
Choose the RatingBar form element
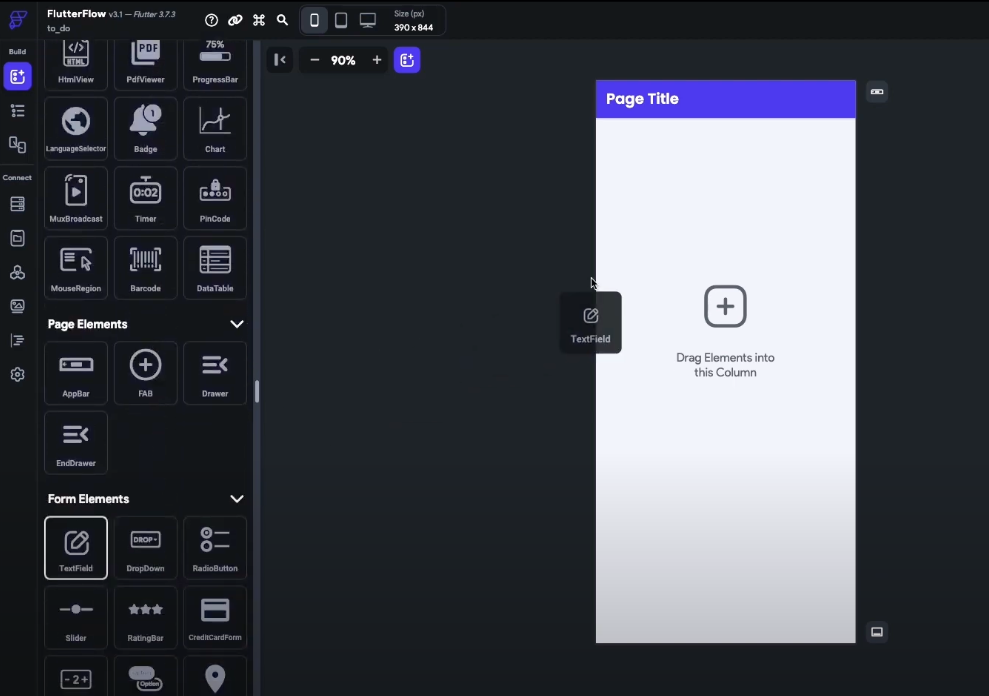point(145,617)
